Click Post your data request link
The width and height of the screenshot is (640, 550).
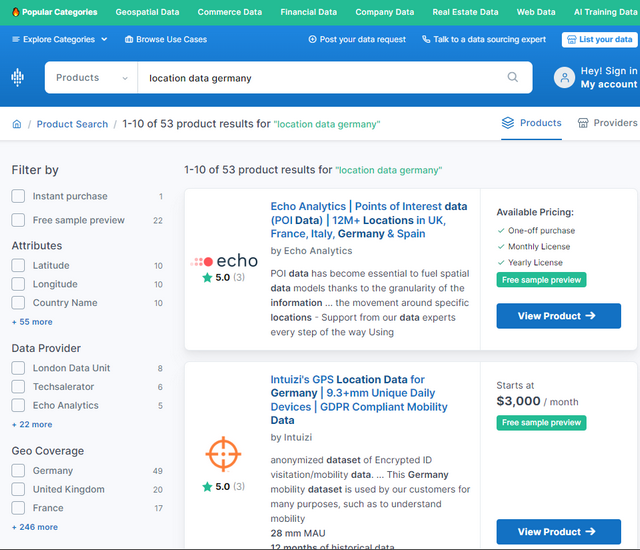tap(357, 39)
